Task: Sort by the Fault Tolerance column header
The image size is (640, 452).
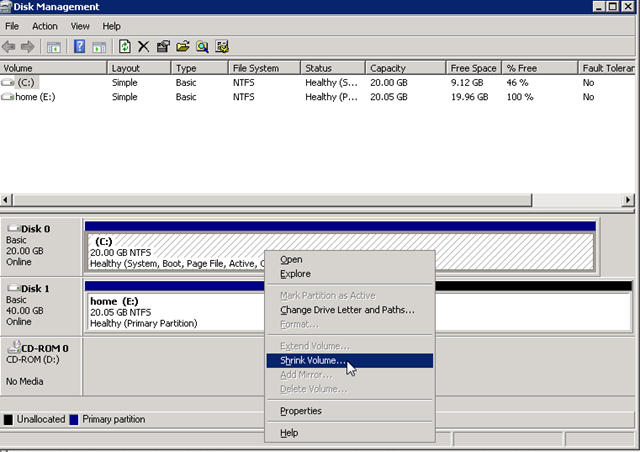Action: tap(607, 68)
